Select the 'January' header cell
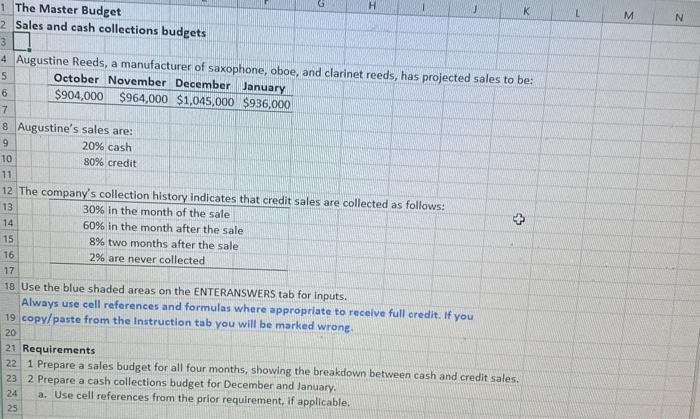The height and width of the screenshot is (419, 700). coord(264,87)
